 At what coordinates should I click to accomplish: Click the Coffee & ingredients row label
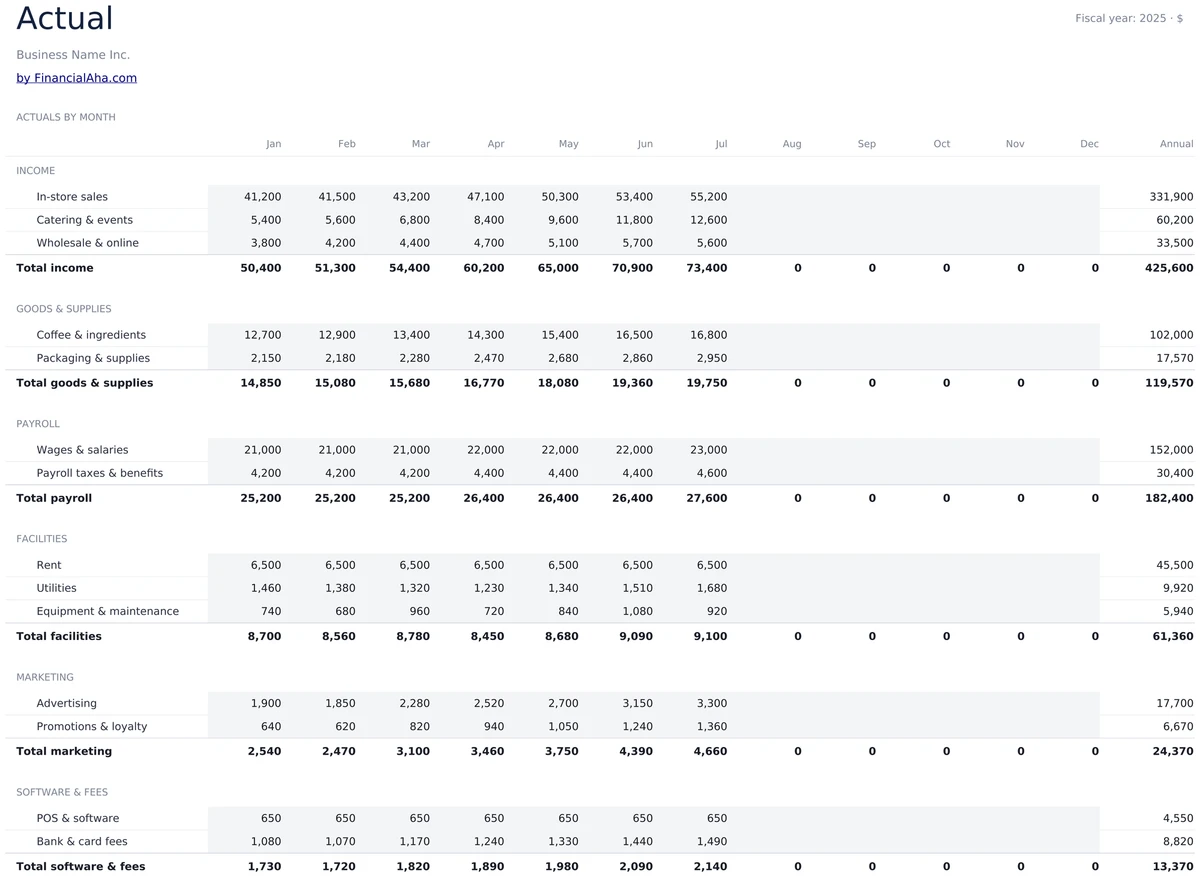[91, 335]
